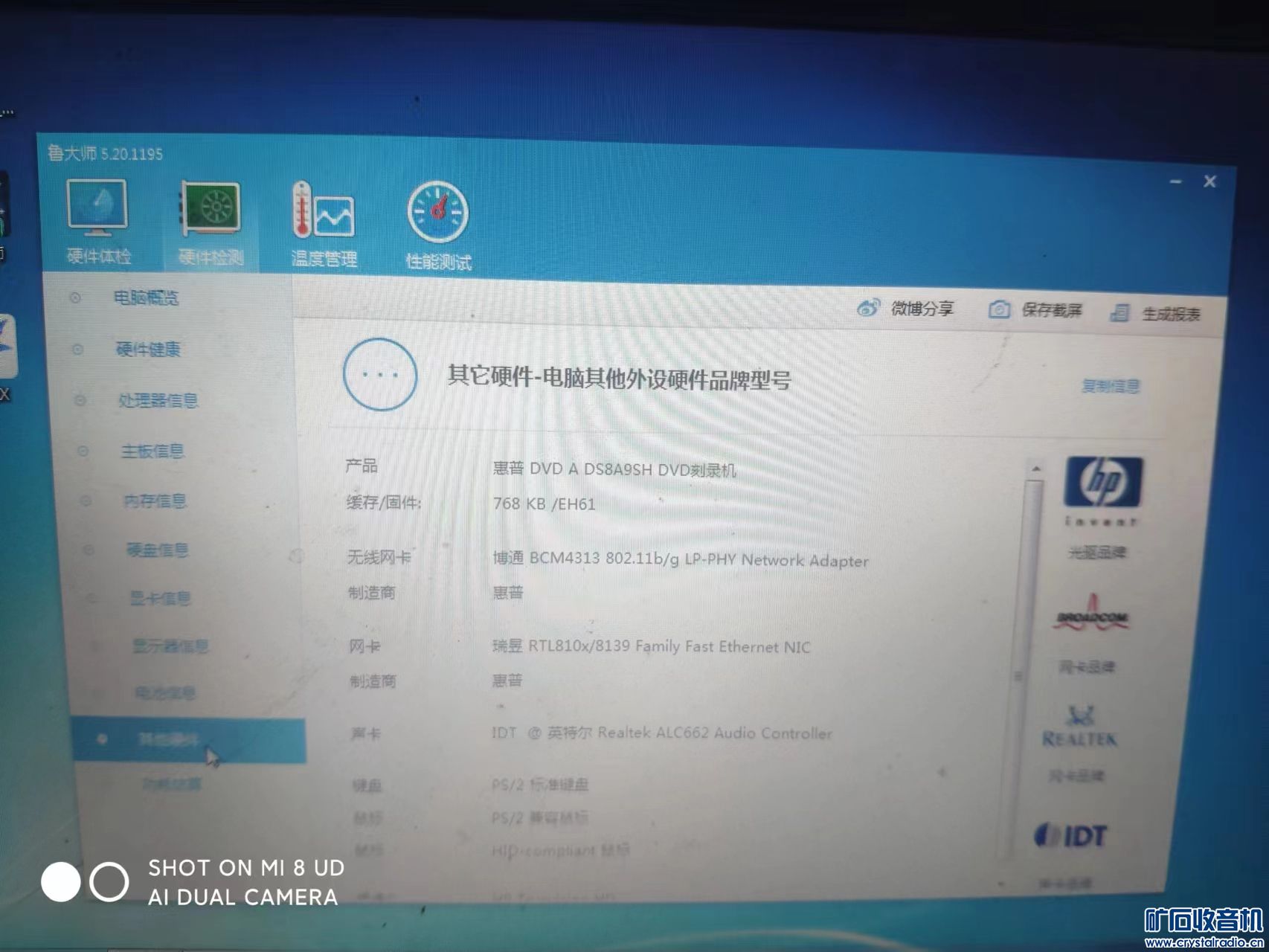Open 温度管理 temperature management
Screen dimensions: 1269x952
coord(324,225)
